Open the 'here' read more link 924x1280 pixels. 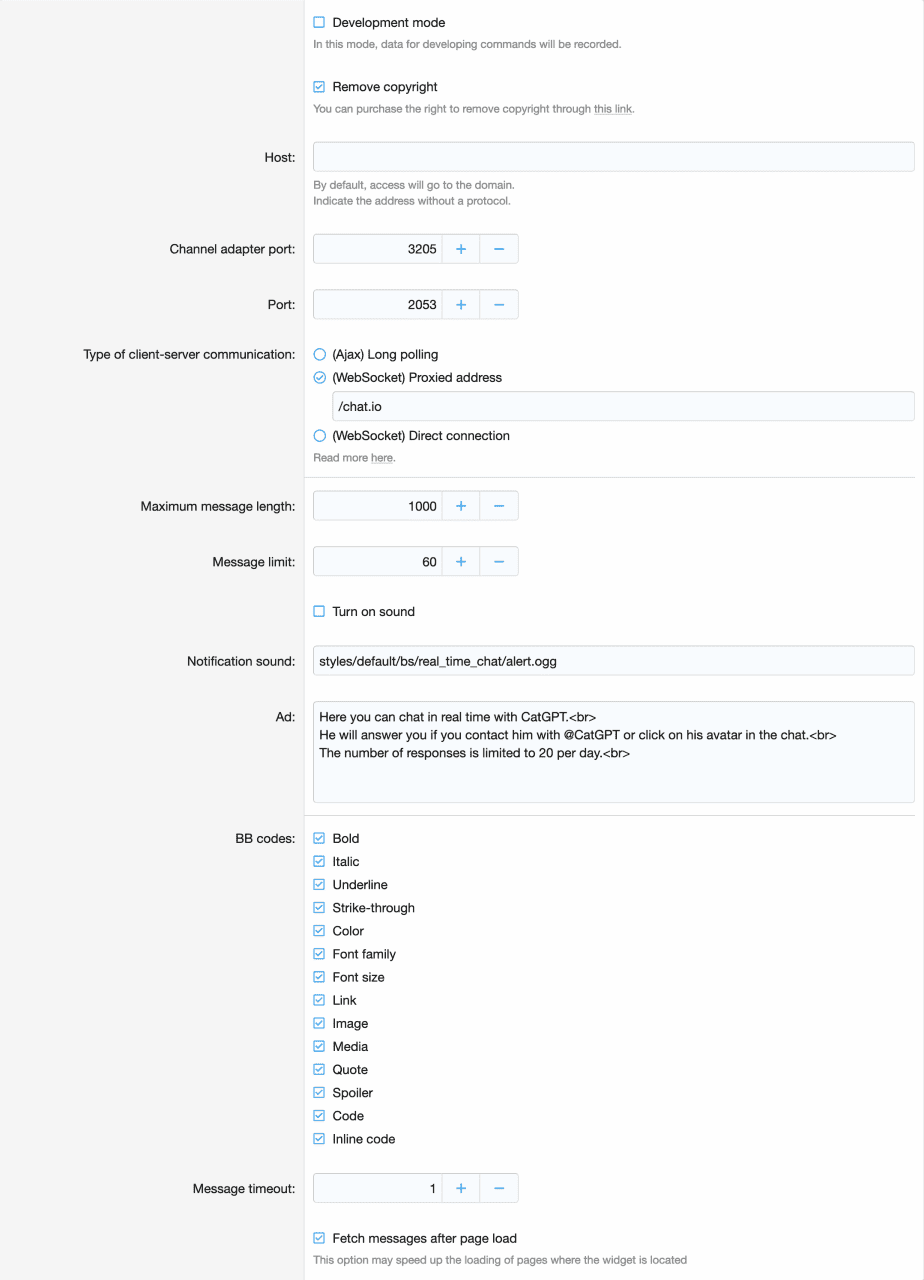click(381, 458)
